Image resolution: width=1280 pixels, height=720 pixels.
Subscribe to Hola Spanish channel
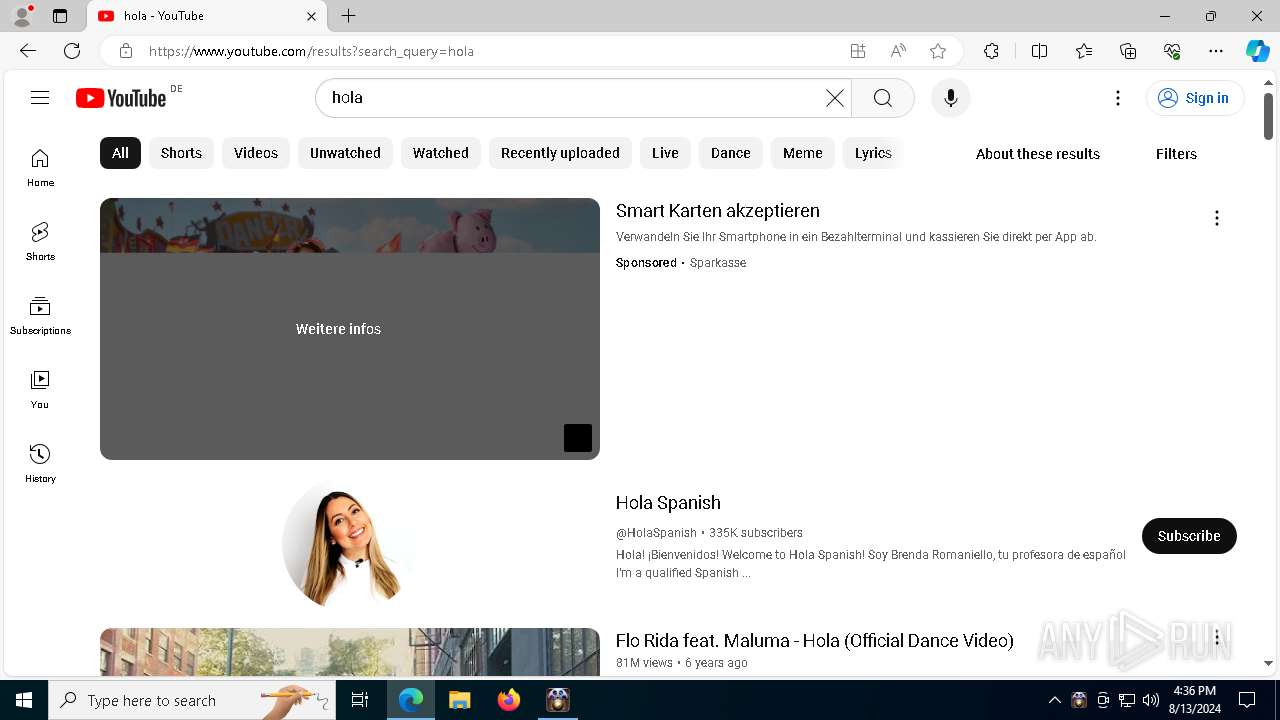[1189, 536]
